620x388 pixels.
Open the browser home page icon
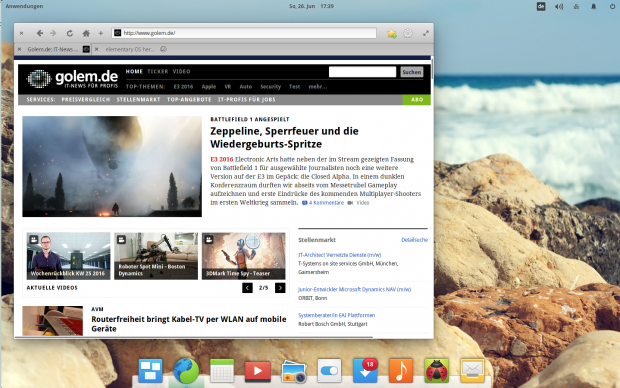[86, 33]
